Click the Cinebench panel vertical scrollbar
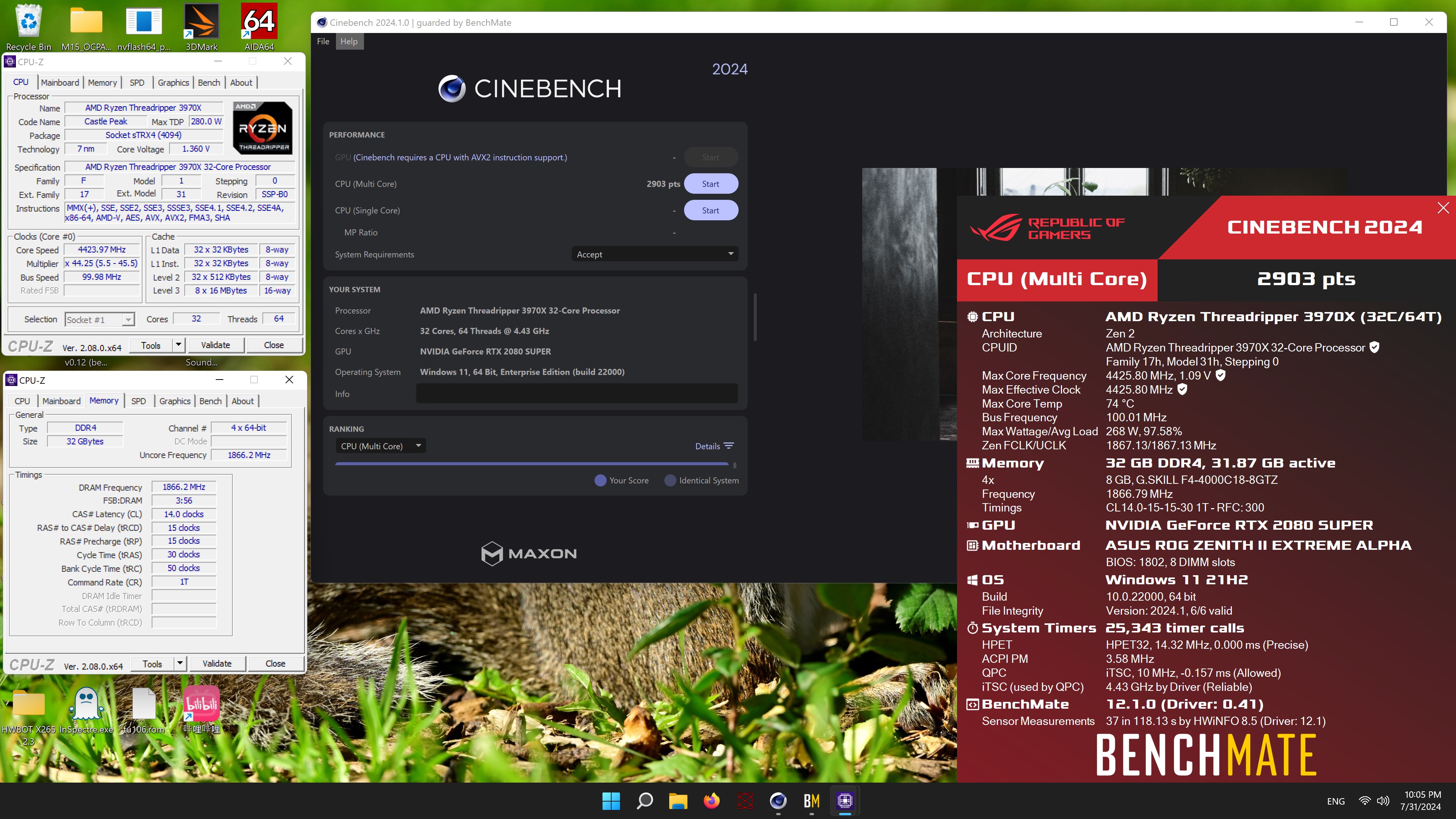Image resolution: width=1456 pixels, height=819 pixels. (755, 317)
